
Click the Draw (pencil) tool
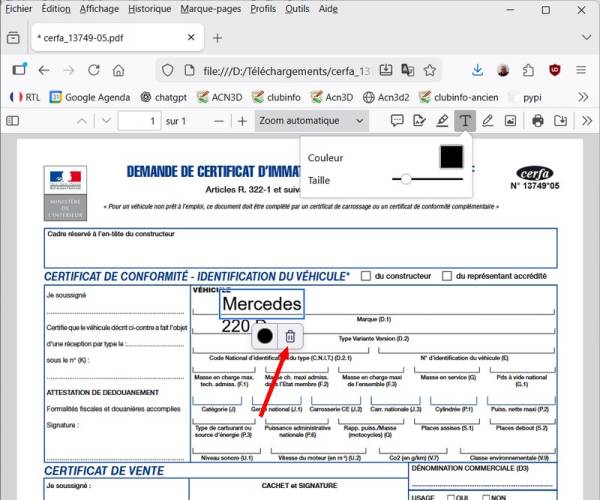pyautogui.click(x=487, y=121)
